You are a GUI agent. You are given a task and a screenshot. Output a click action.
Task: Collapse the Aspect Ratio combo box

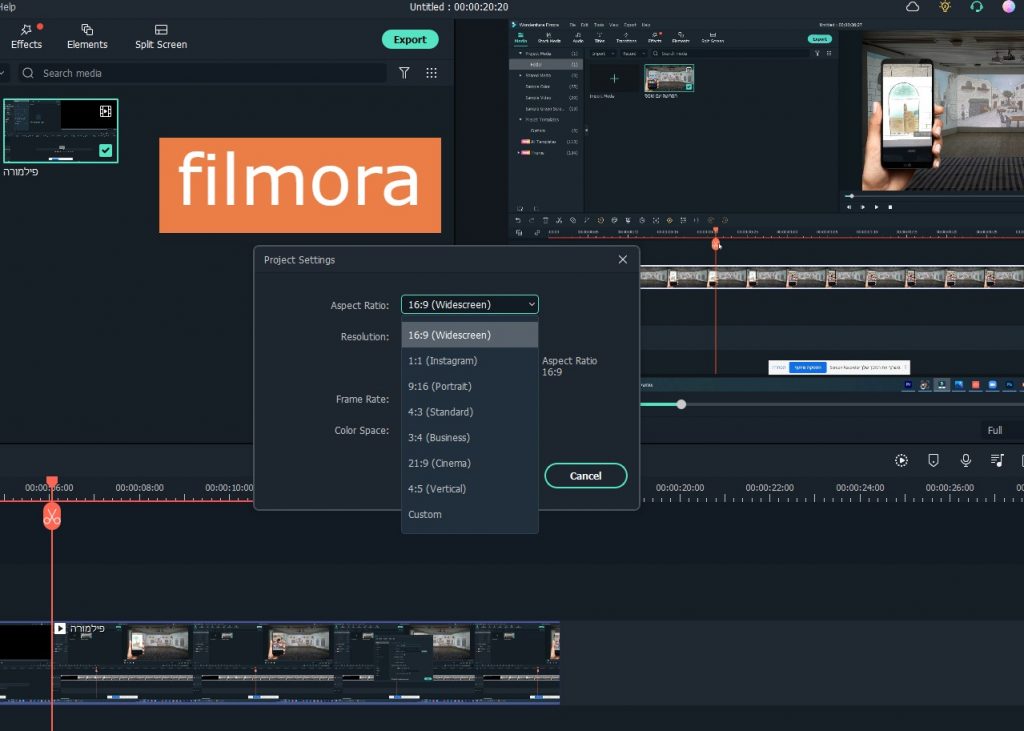point(470,304)
